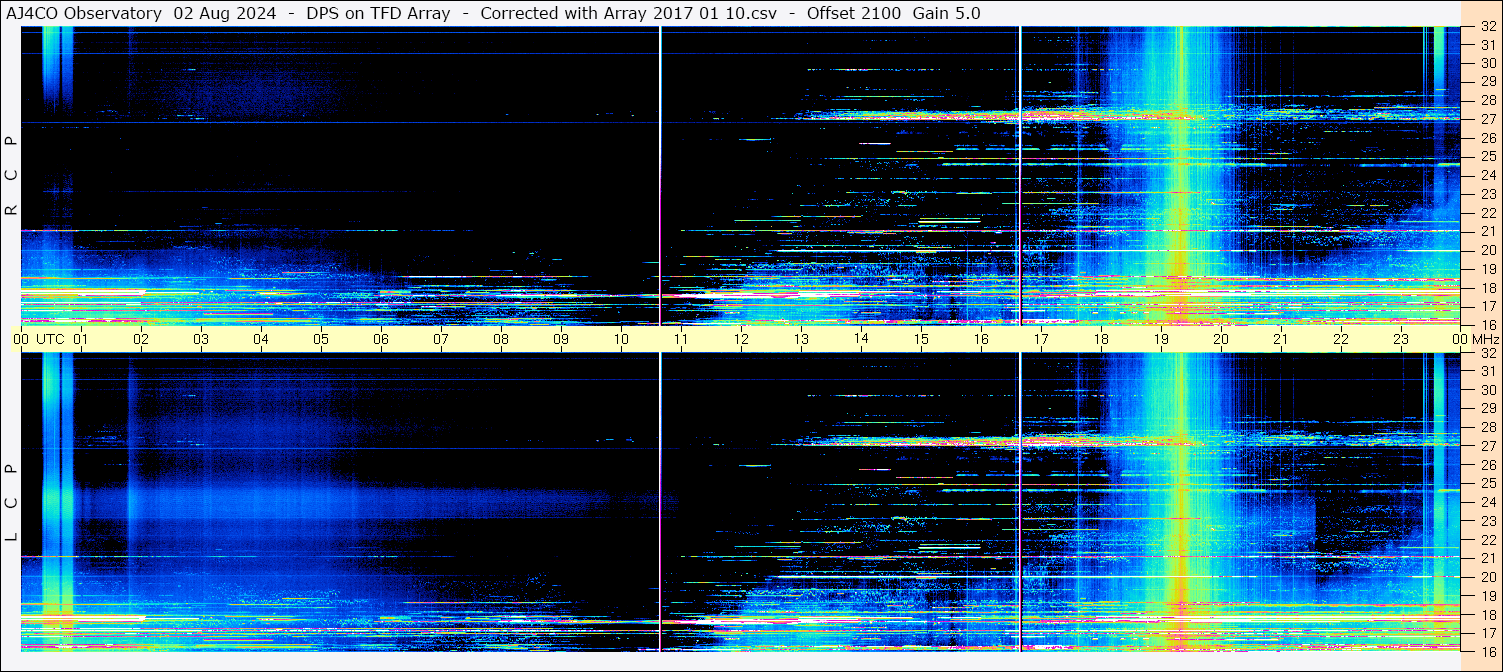
Task: Pick hour '03' on the UTC time axis
Action: coord(201,339)
